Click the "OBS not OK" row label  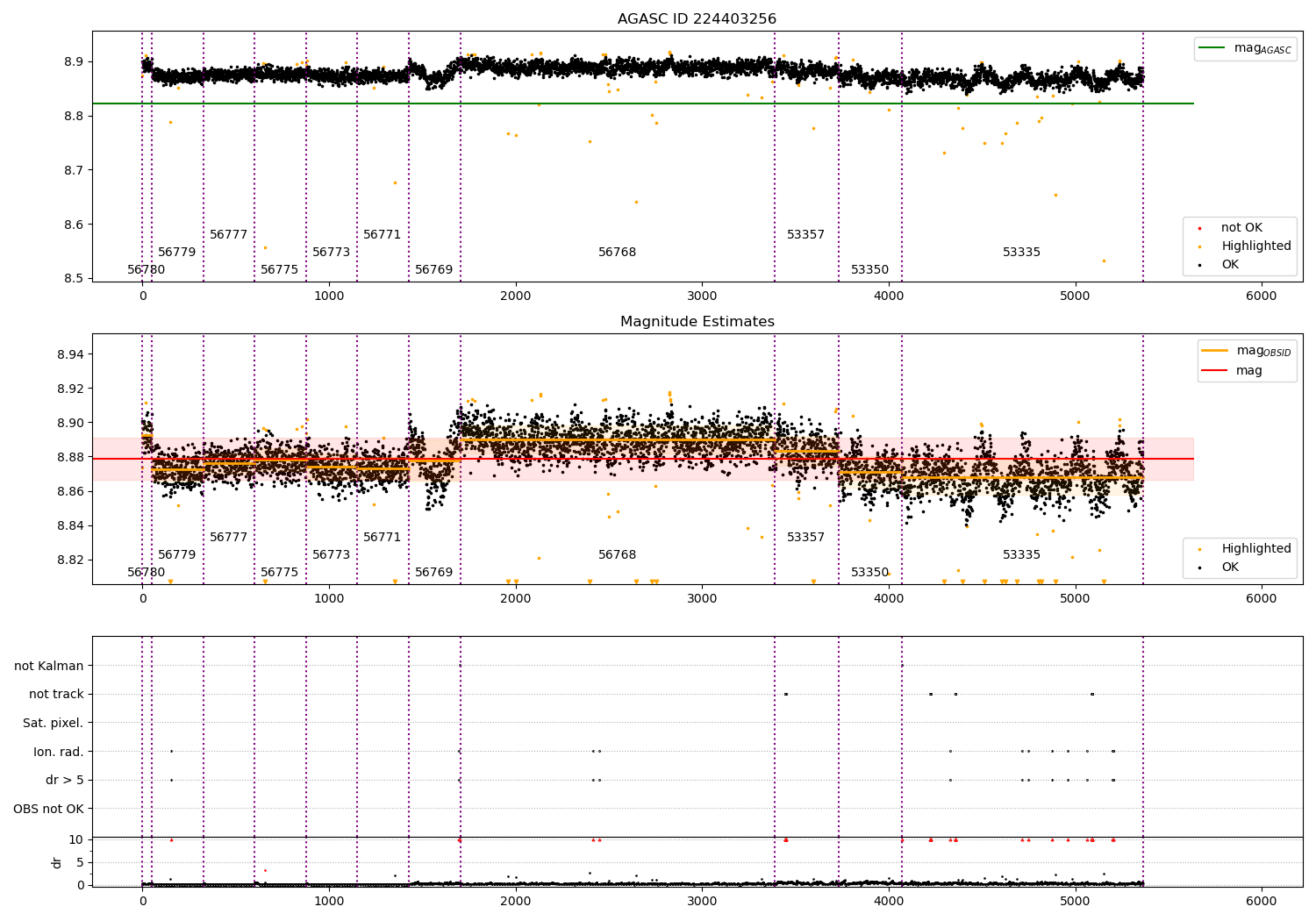pos(48,809)
